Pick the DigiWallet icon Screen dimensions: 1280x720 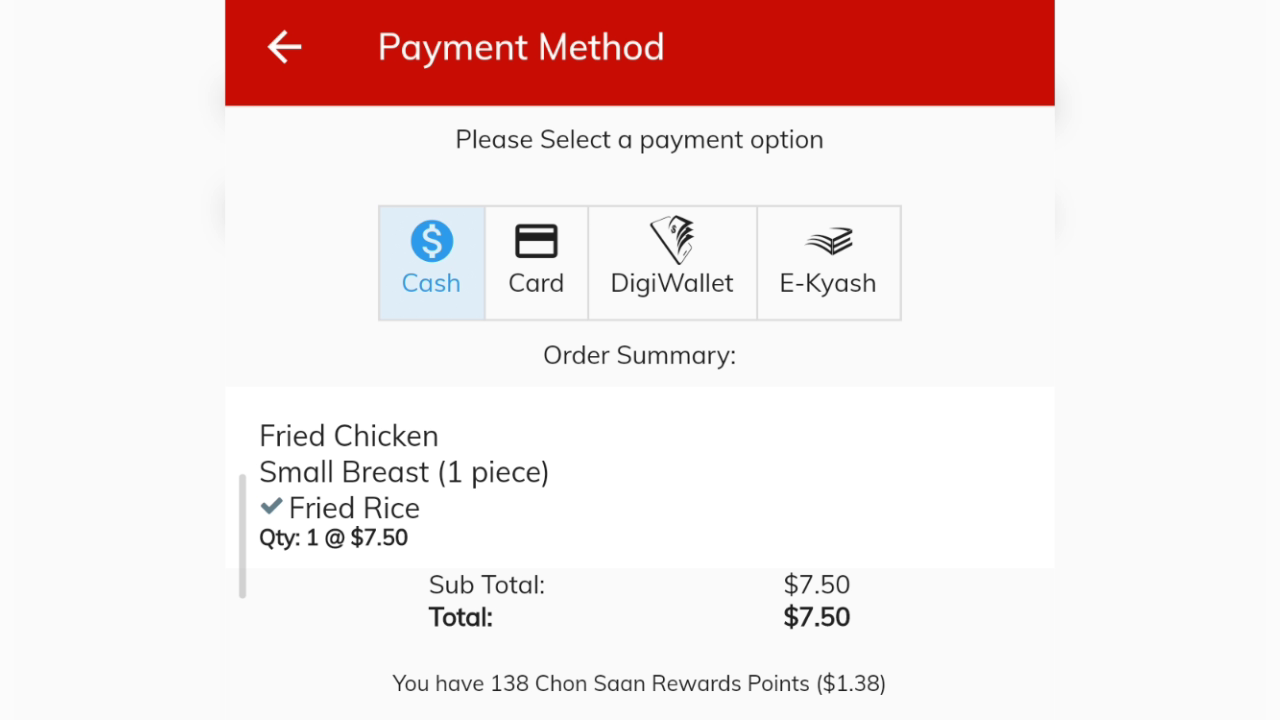click(672, 240)
